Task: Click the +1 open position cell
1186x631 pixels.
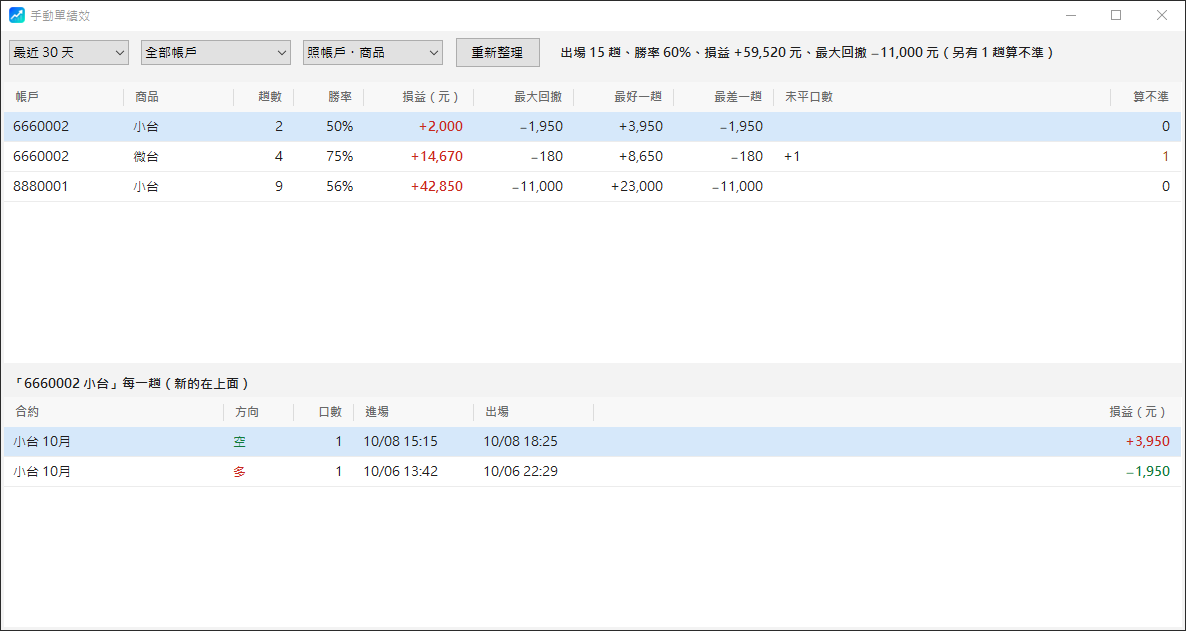Action: tap(792, 157)
